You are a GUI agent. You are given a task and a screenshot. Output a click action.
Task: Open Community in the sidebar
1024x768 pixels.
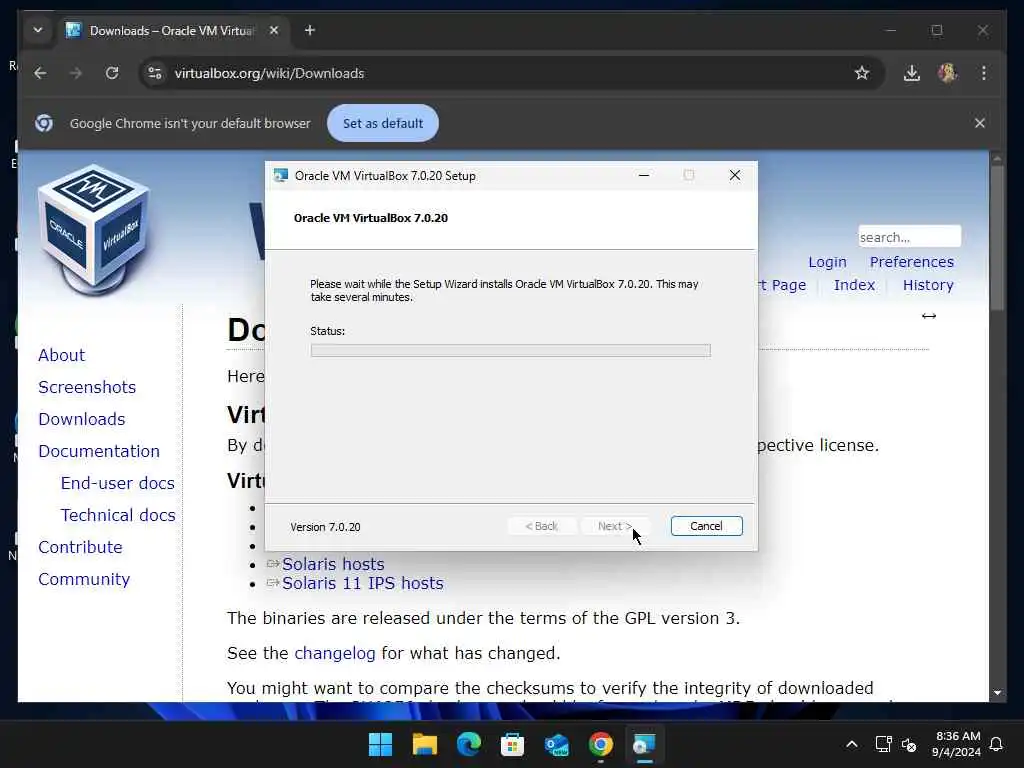coord(84,579)
